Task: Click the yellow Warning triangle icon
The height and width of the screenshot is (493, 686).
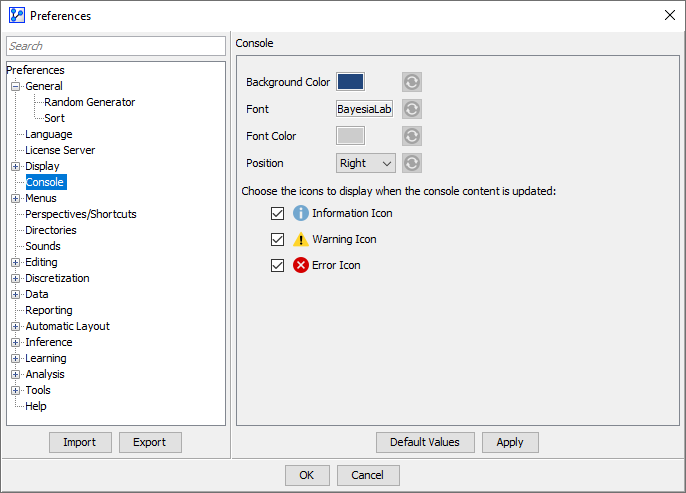Action: pos(301,239)
